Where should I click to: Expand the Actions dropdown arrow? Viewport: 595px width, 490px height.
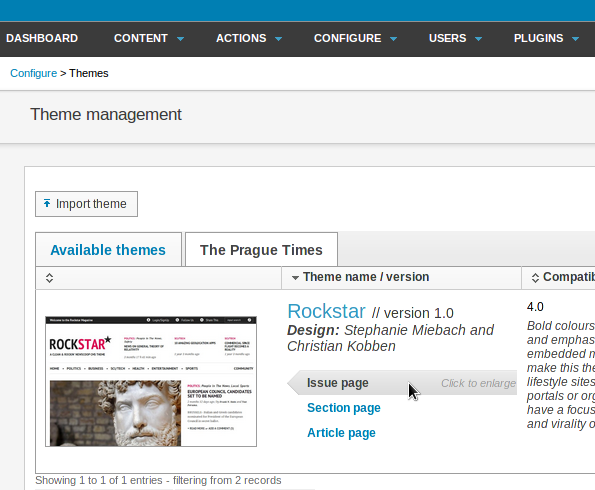(x=279, y=39)
